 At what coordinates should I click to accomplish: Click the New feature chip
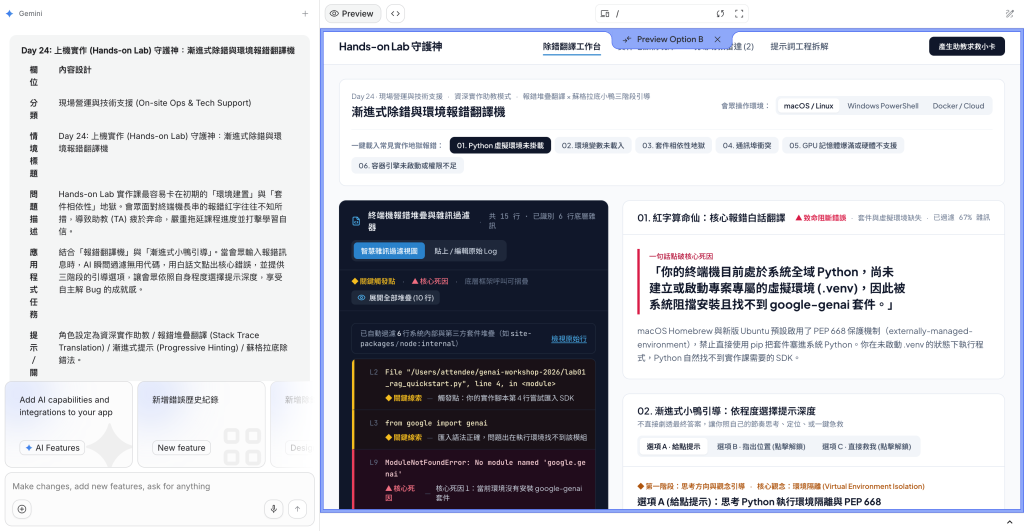point(182,448)
